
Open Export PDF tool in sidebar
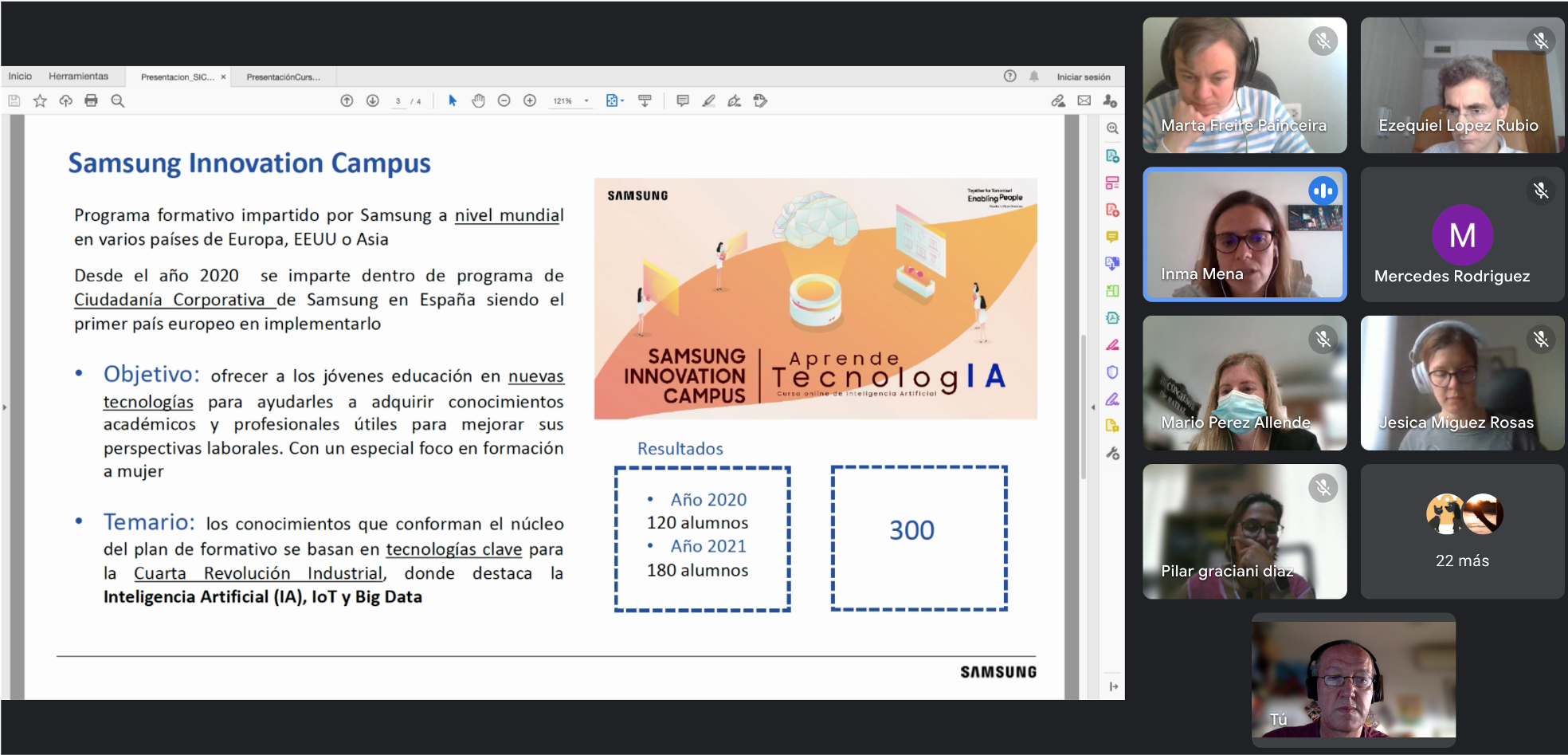(x=1112, y=155)
